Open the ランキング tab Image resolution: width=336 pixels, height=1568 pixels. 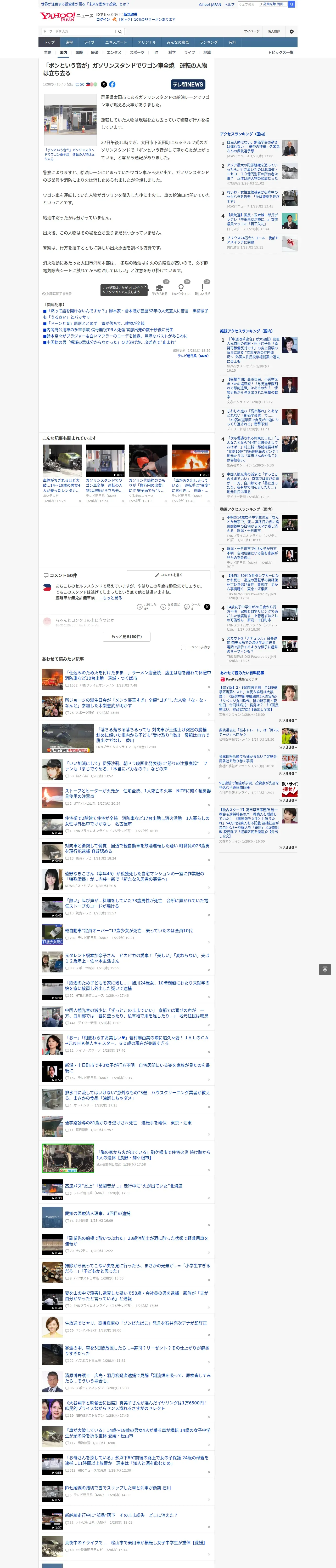pos(209,43)
